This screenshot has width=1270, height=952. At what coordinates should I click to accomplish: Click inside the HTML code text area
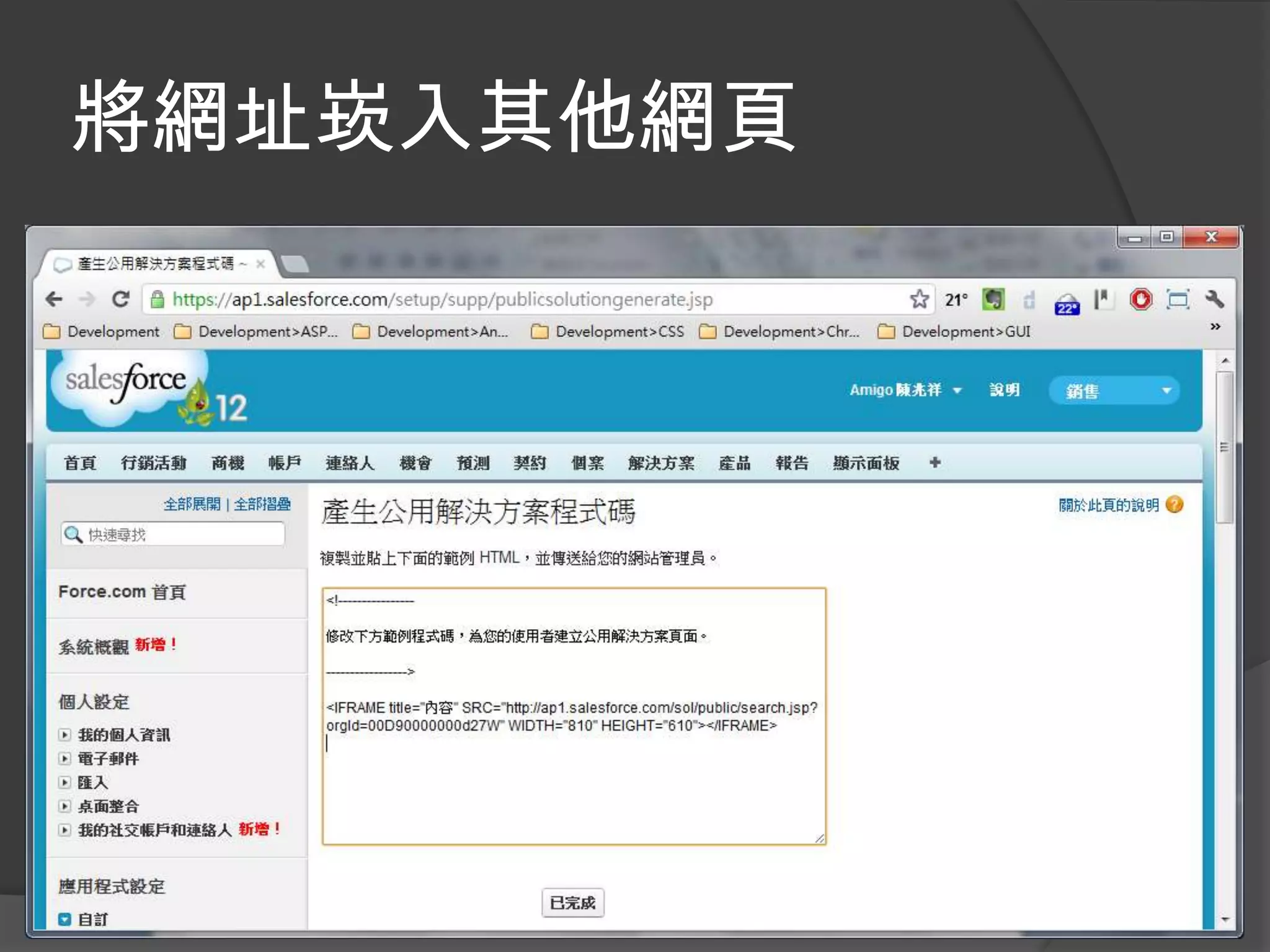pos(574,716)
